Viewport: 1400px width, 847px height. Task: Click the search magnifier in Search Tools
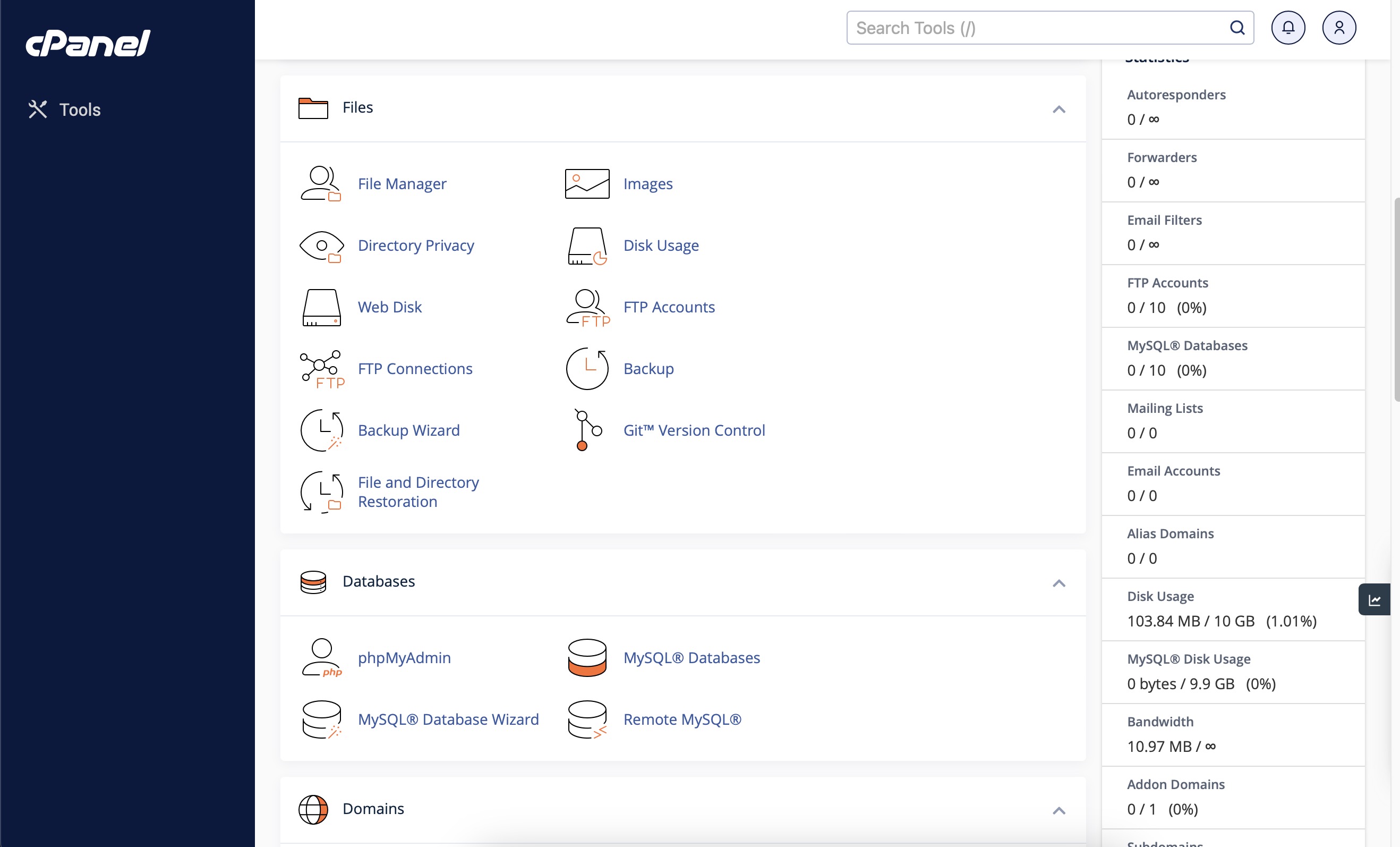click(x=1237, y=27)
